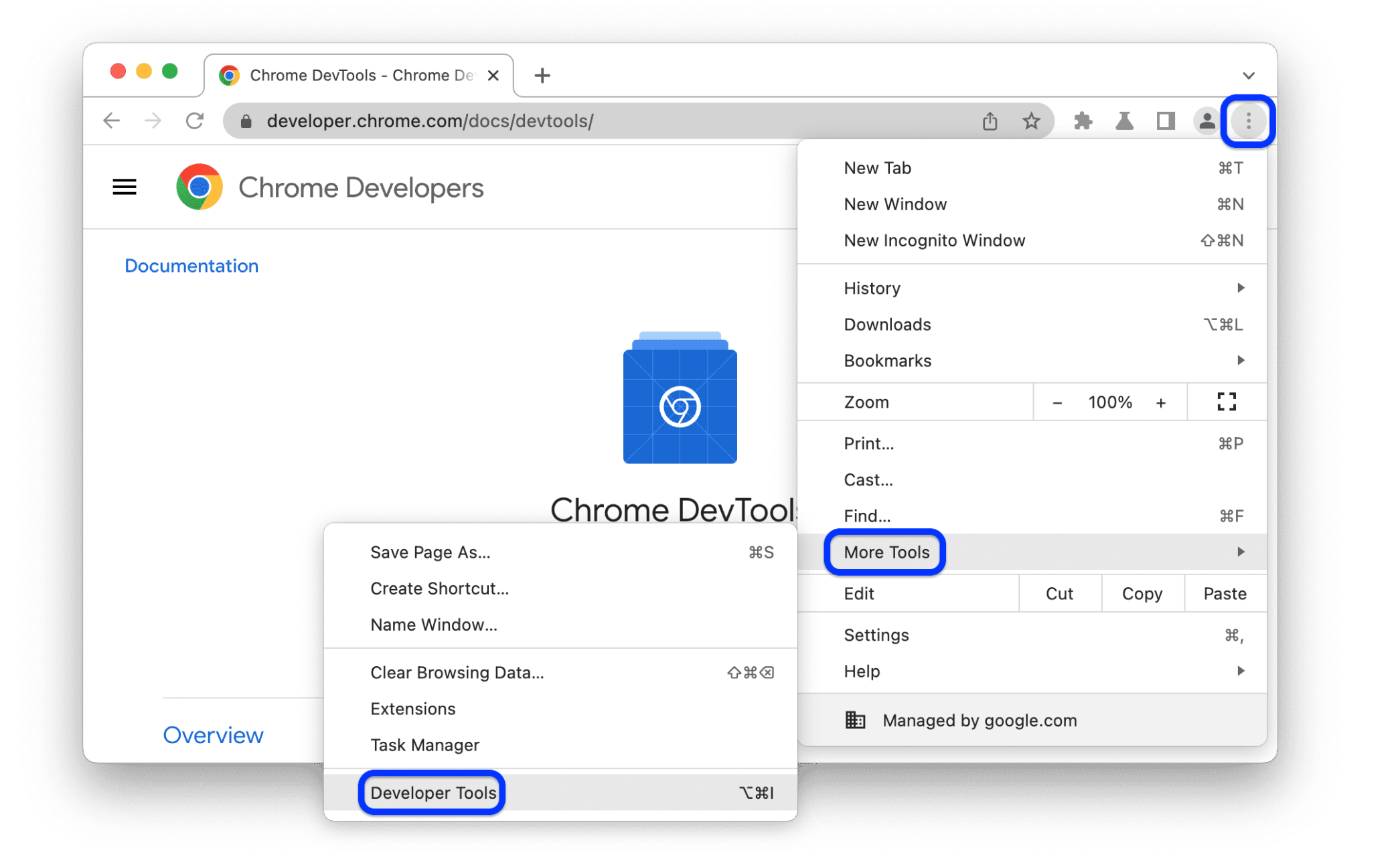Viewport: 1400px width, 859px height.
Task: Open the hamburger navigation menu
Action: tap(125, 187)
